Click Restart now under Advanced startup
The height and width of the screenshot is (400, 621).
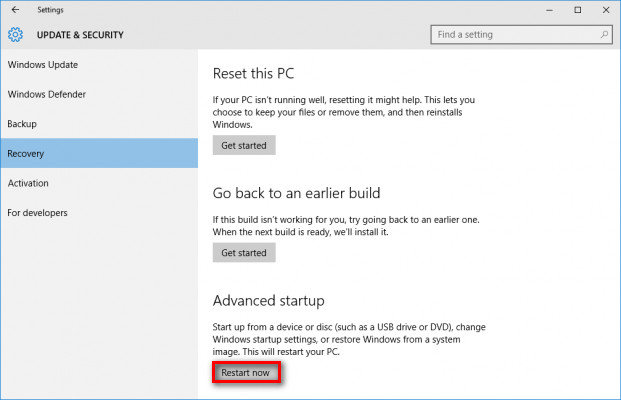point(246,372)
